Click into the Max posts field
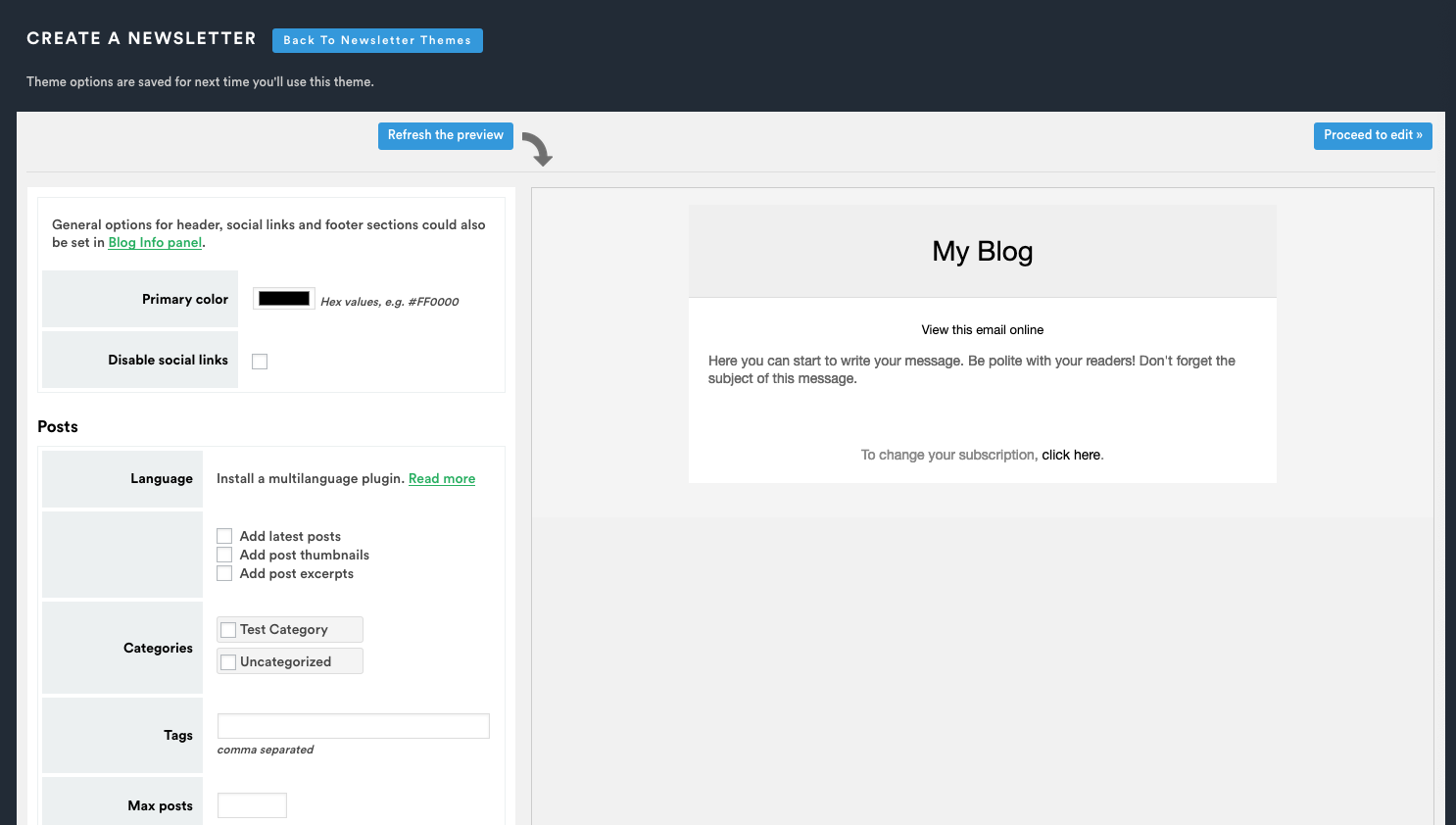 click(252, 805)
